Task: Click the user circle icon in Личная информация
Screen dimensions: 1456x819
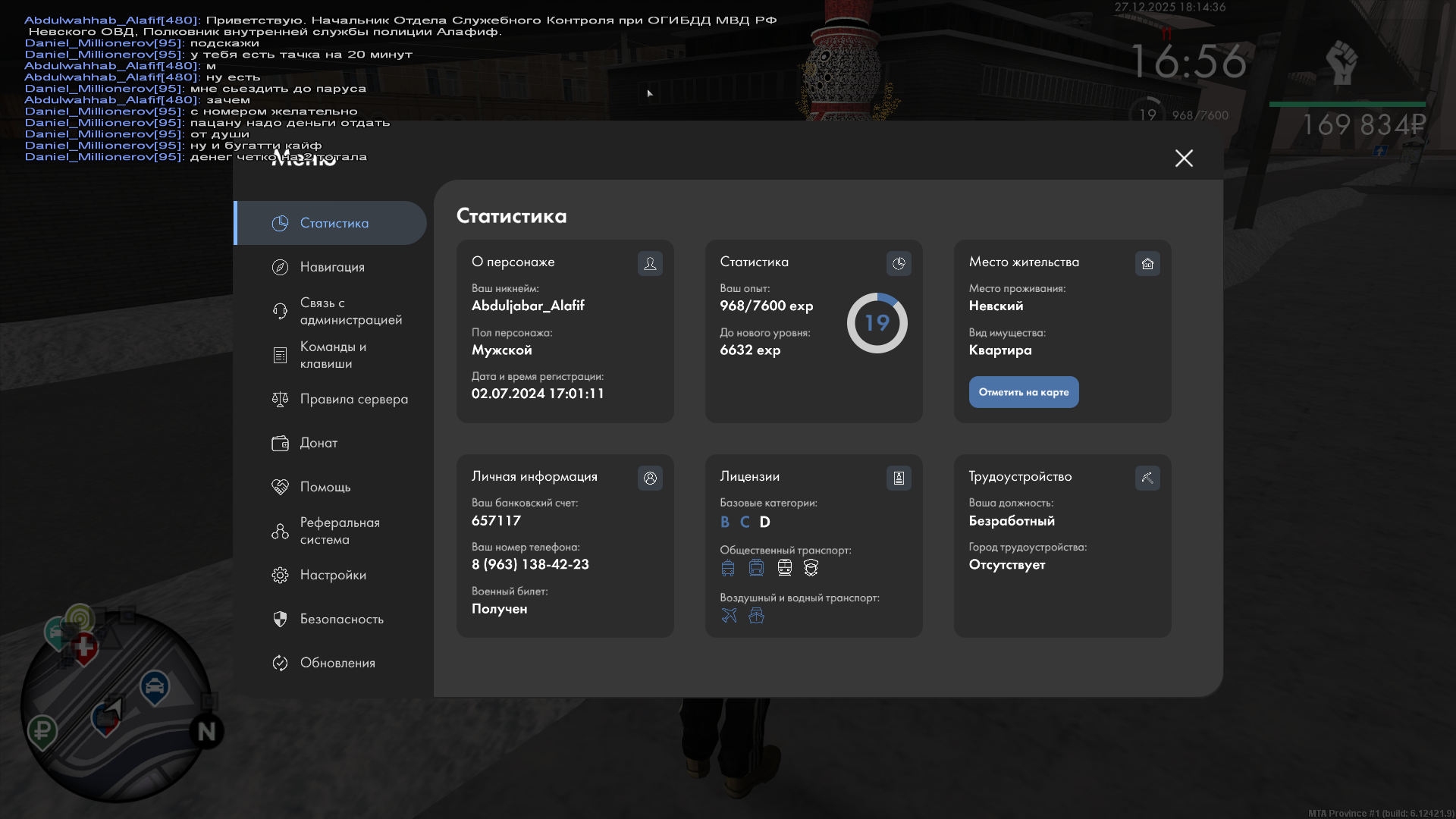Action: [x=650, y=478]
